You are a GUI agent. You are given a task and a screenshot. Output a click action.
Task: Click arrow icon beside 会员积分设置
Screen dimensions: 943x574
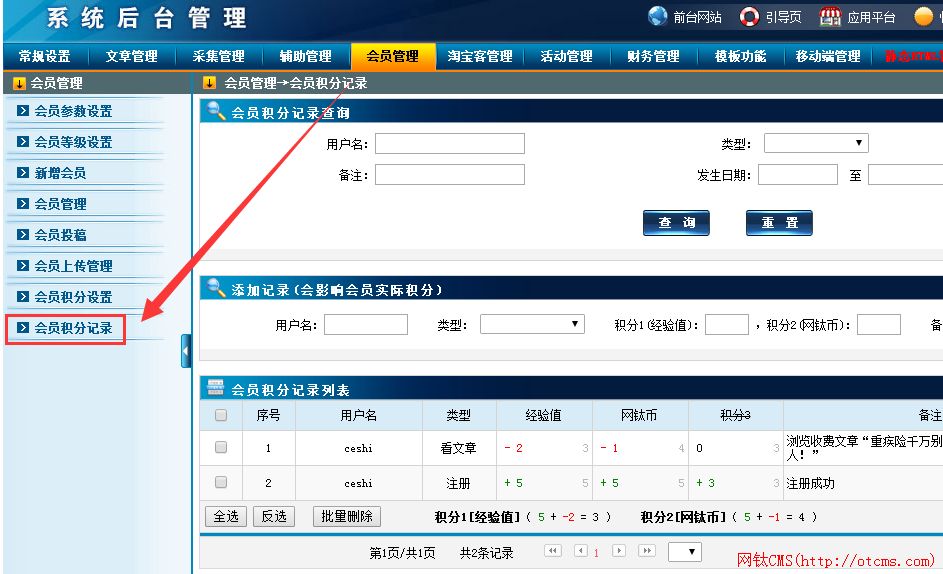[x=23, y=297]
